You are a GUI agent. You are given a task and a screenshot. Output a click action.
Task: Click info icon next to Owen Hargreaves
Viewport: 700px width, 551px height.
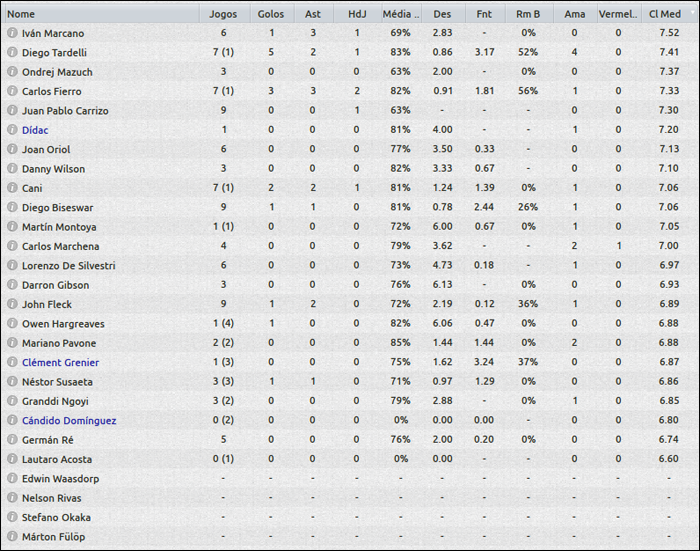point(12,324)
